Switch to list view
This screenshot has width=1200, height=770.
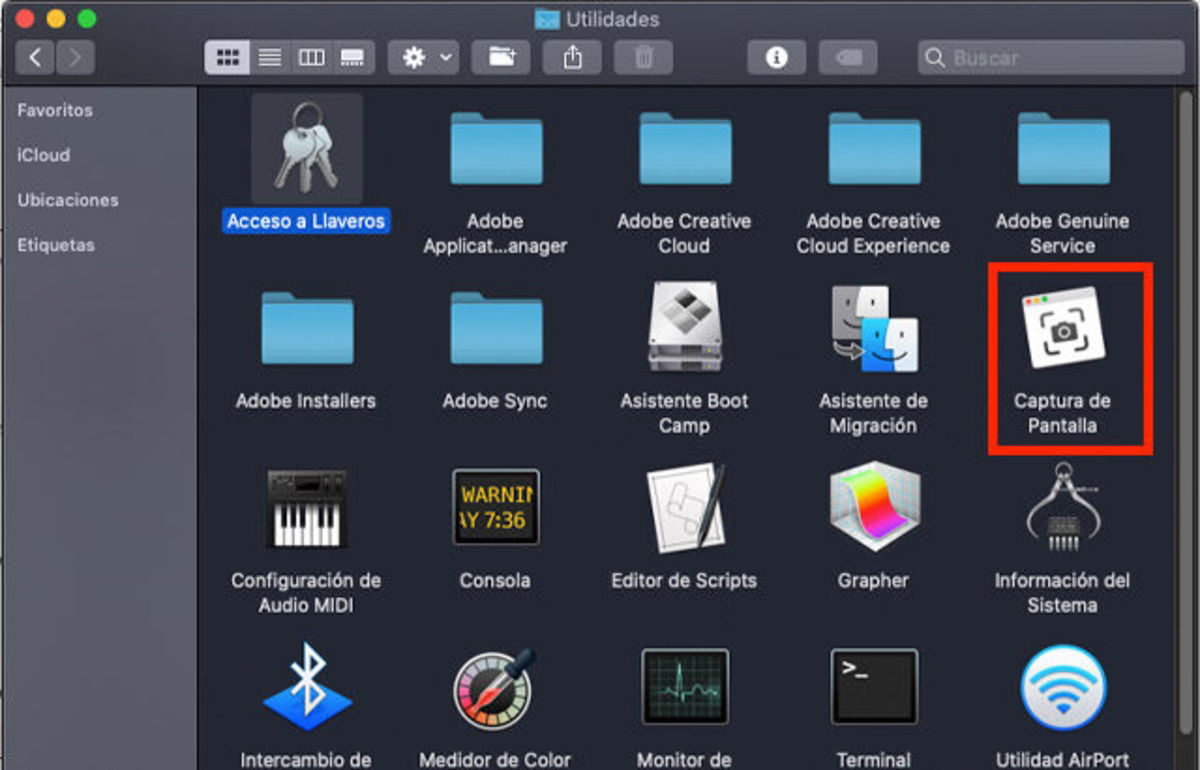point(269,57)
